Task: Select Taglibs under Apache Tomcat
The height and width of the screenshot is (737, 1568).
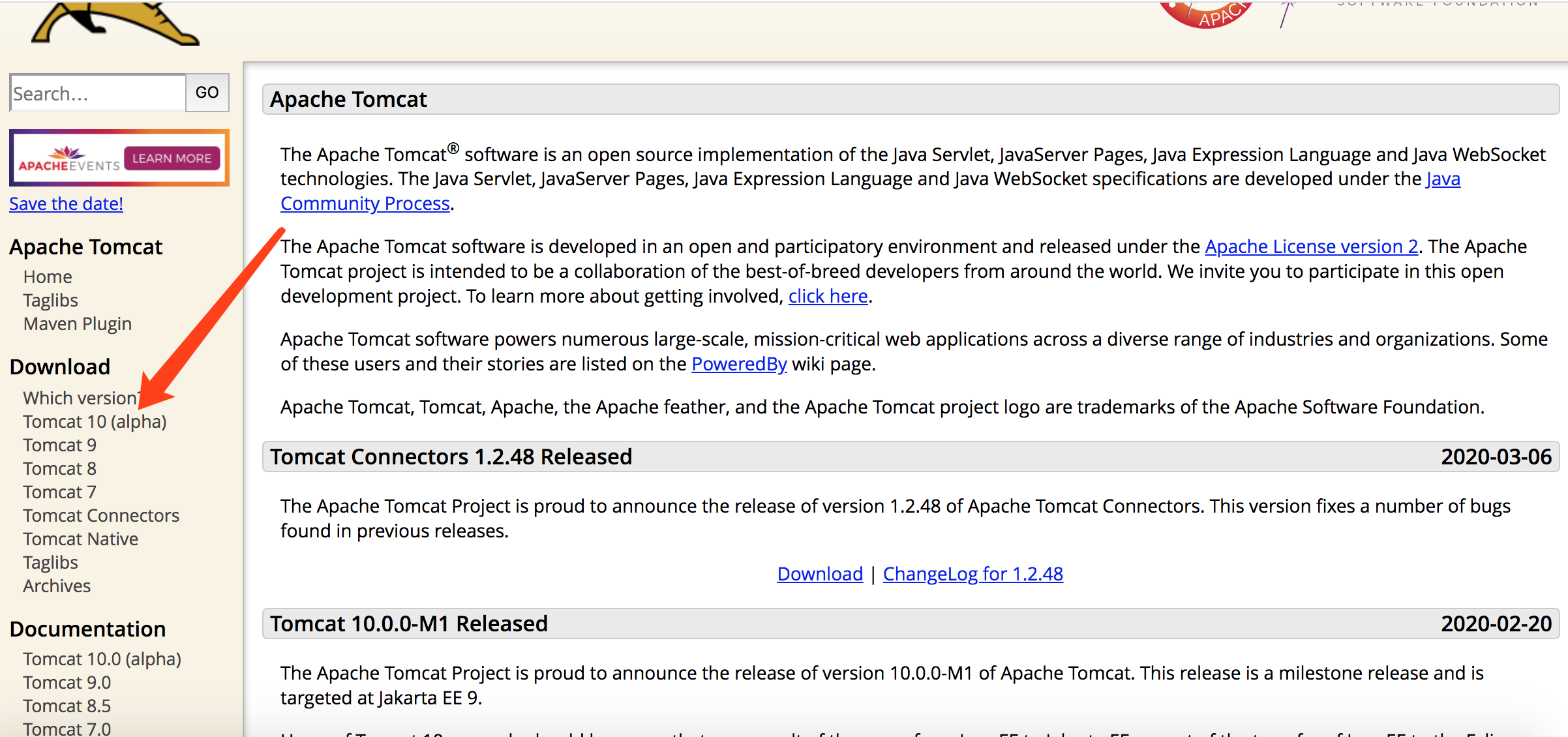Action: coord(50,299)
